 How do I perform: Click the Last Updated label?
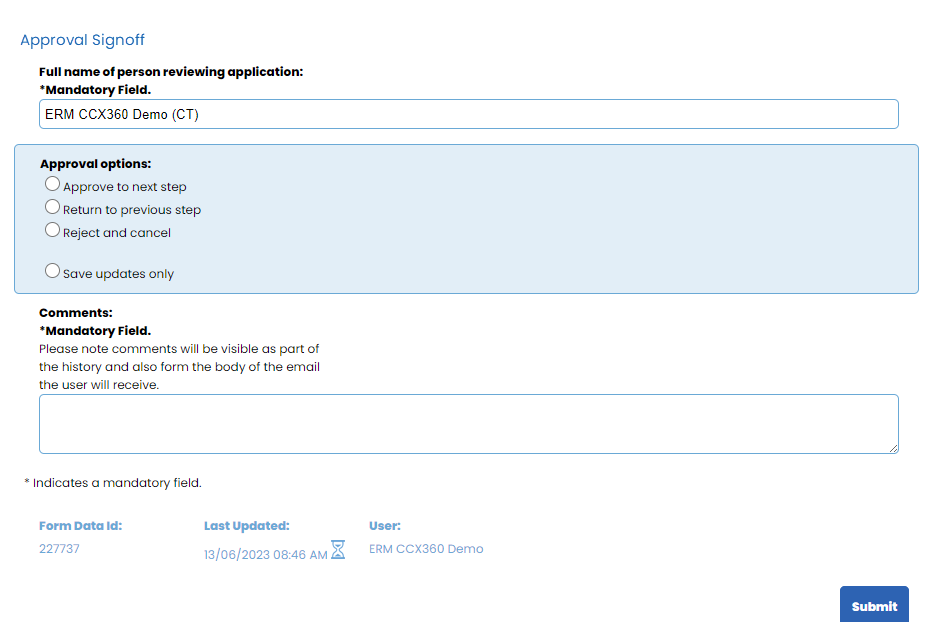[247, 526]
